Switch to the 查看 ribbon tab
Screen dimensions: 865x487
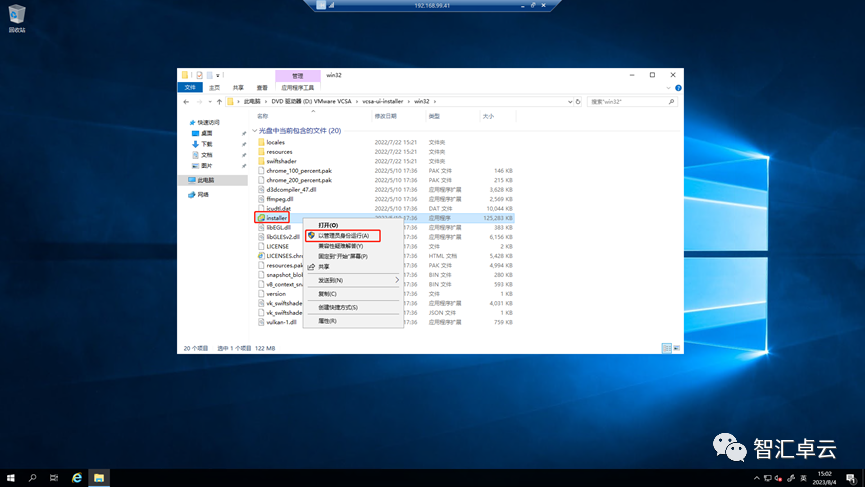(262, 88)
